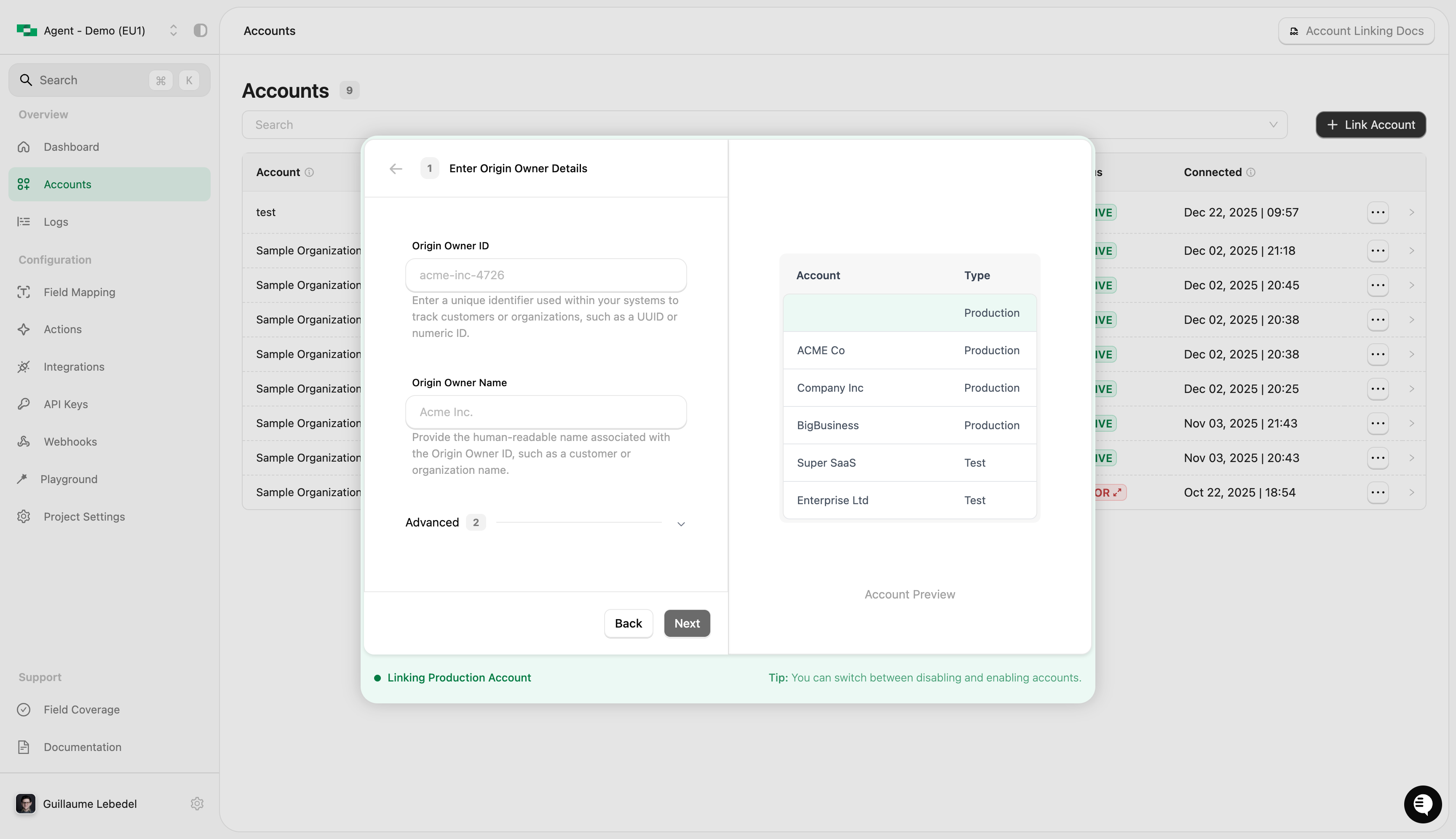This screenshot has width=1456, height=839.
Task: Click the back arrow in the linking modal
Action: 396,168
